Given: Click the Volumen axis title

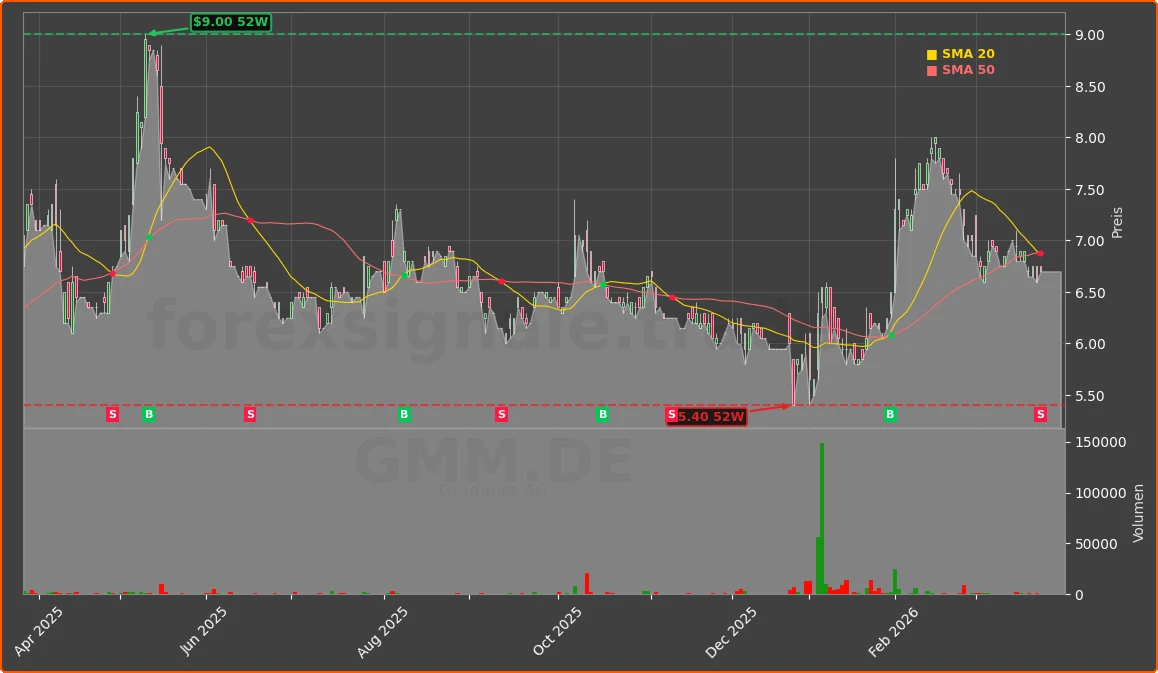Looking at the screenshot, I should 1139,513.
